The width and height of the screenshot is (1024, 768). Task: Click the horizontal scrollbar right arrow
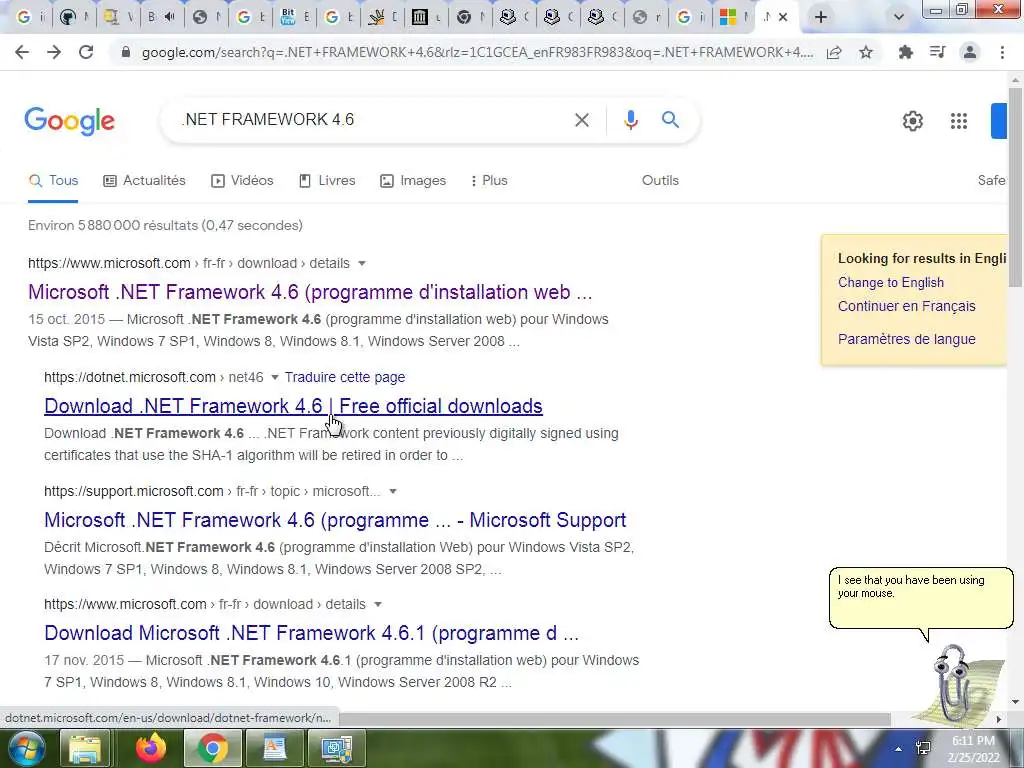[999, 719]
